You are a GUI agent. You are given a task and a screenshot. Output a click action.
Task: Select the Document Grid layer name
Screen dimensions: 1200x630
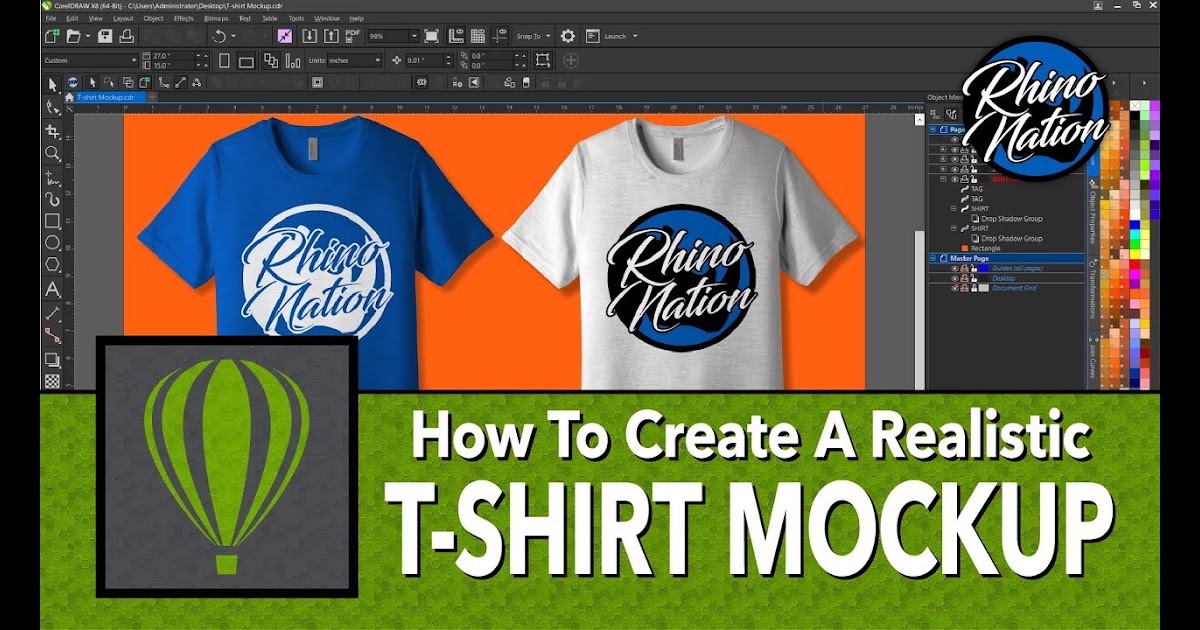1014,288
